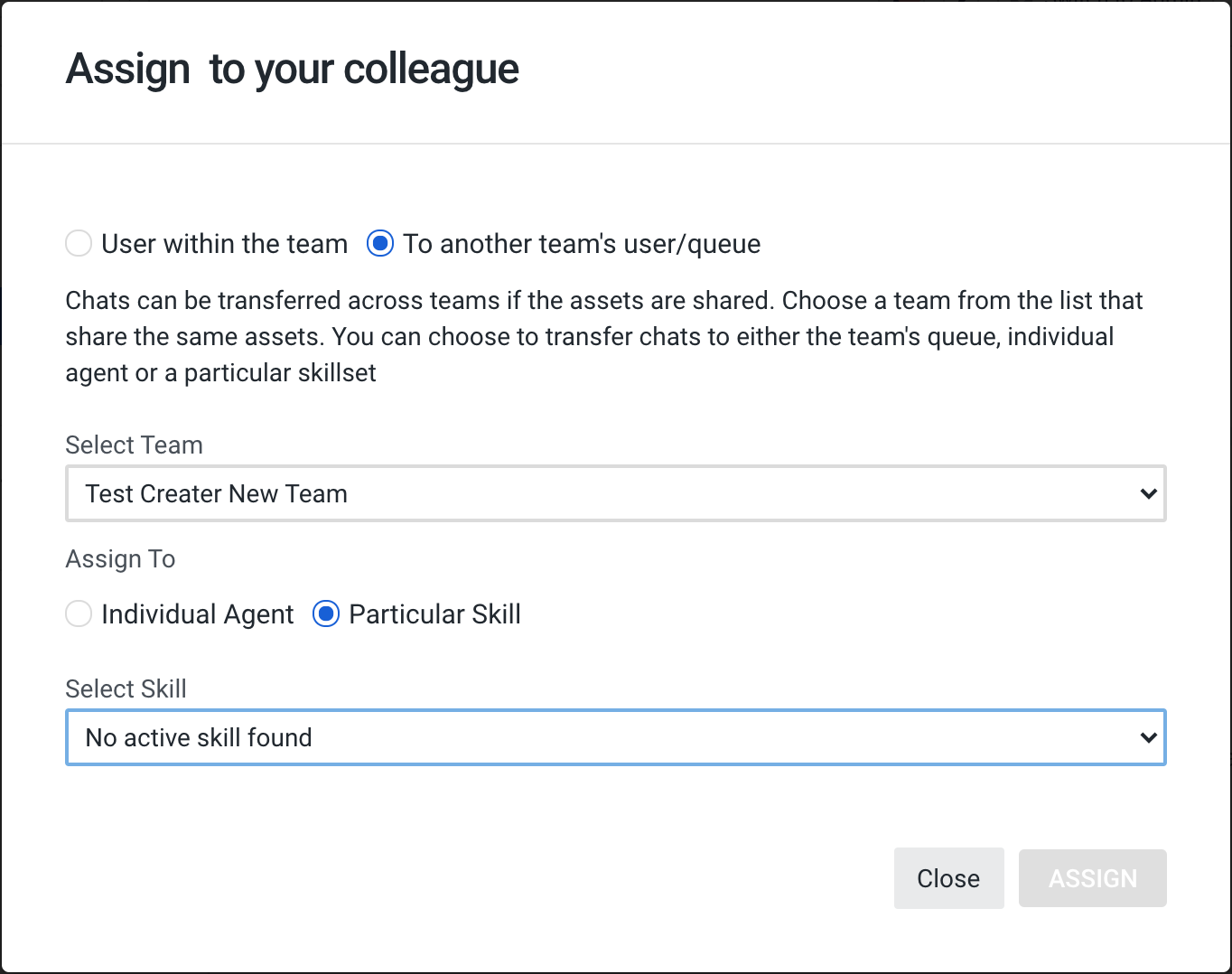Image resolution: width=1232 pixels, height=974 pixels.
Task: Open the Select Skill dropdown
Action: 616,737
